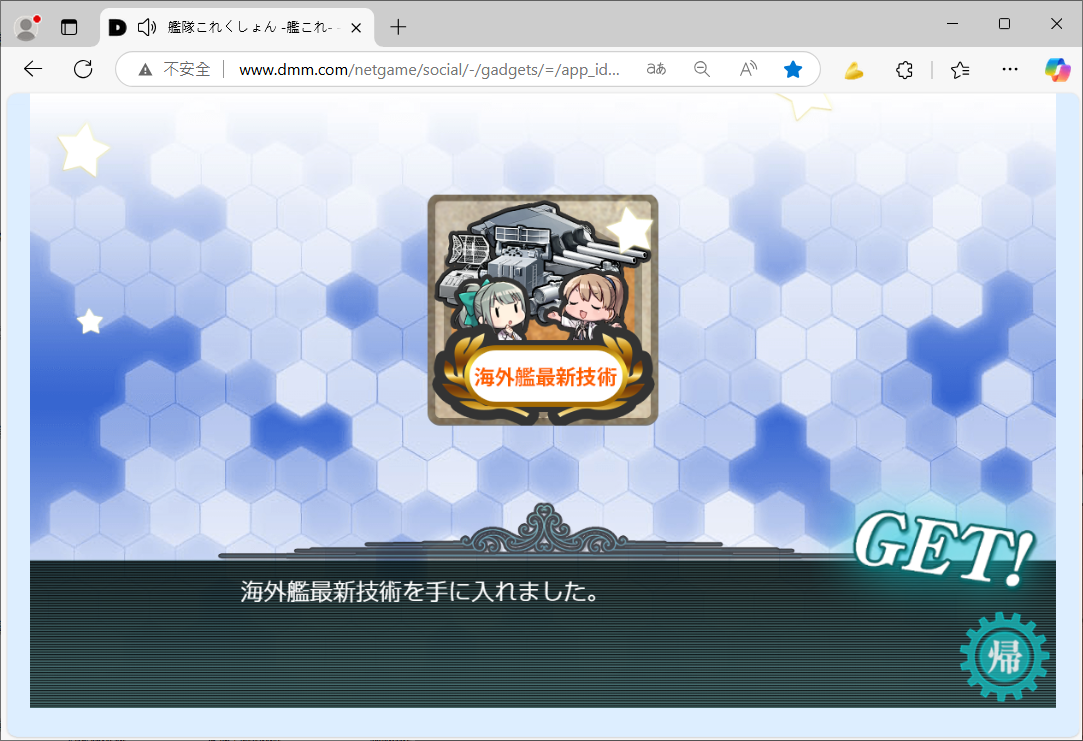Open the tab actions menu icon
The width and height of the screenshot is (1083, 741).
[69, 28]
